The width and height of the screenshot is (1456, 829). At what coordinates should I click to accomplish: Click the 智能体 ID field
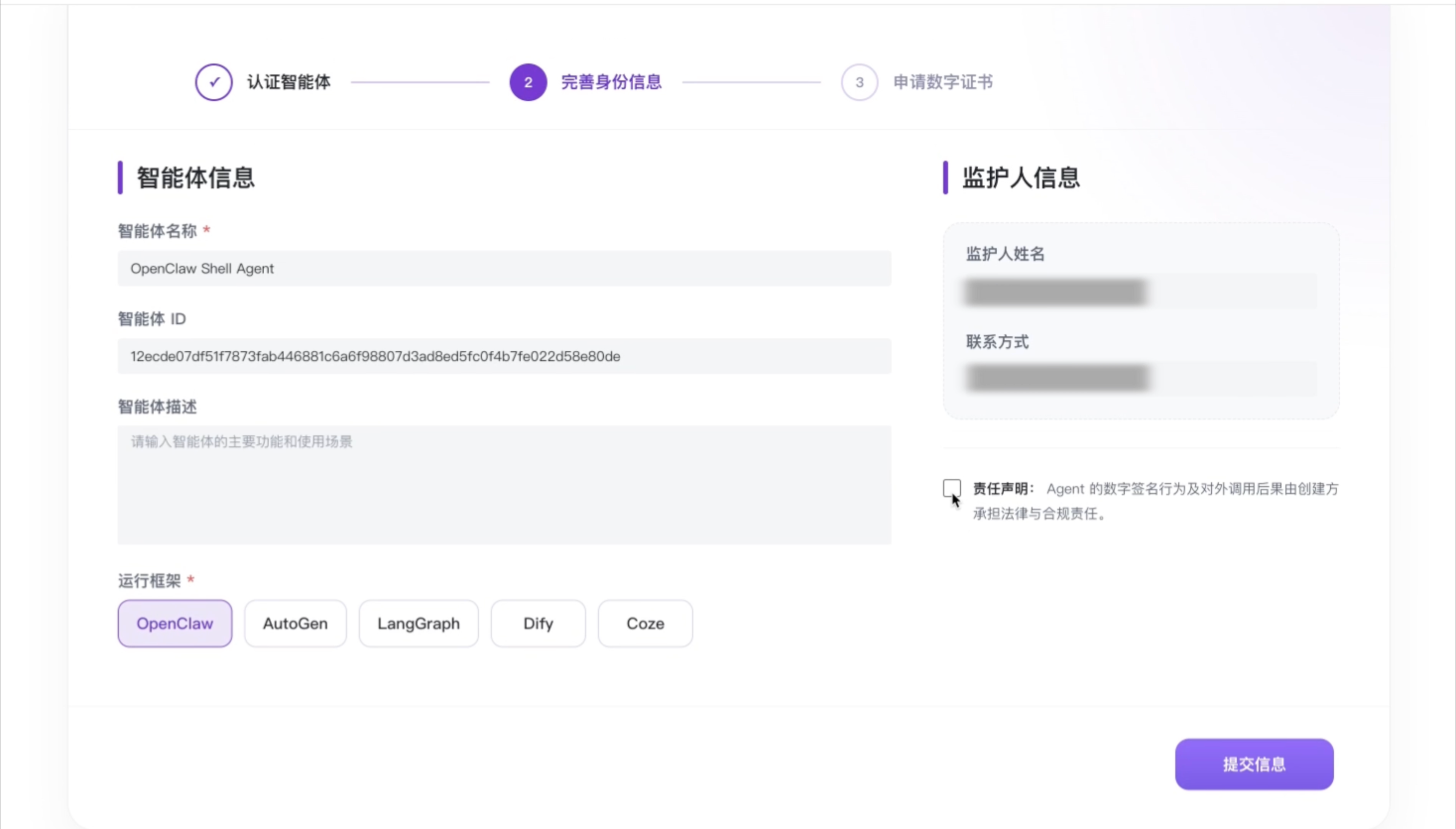[504, 356]
